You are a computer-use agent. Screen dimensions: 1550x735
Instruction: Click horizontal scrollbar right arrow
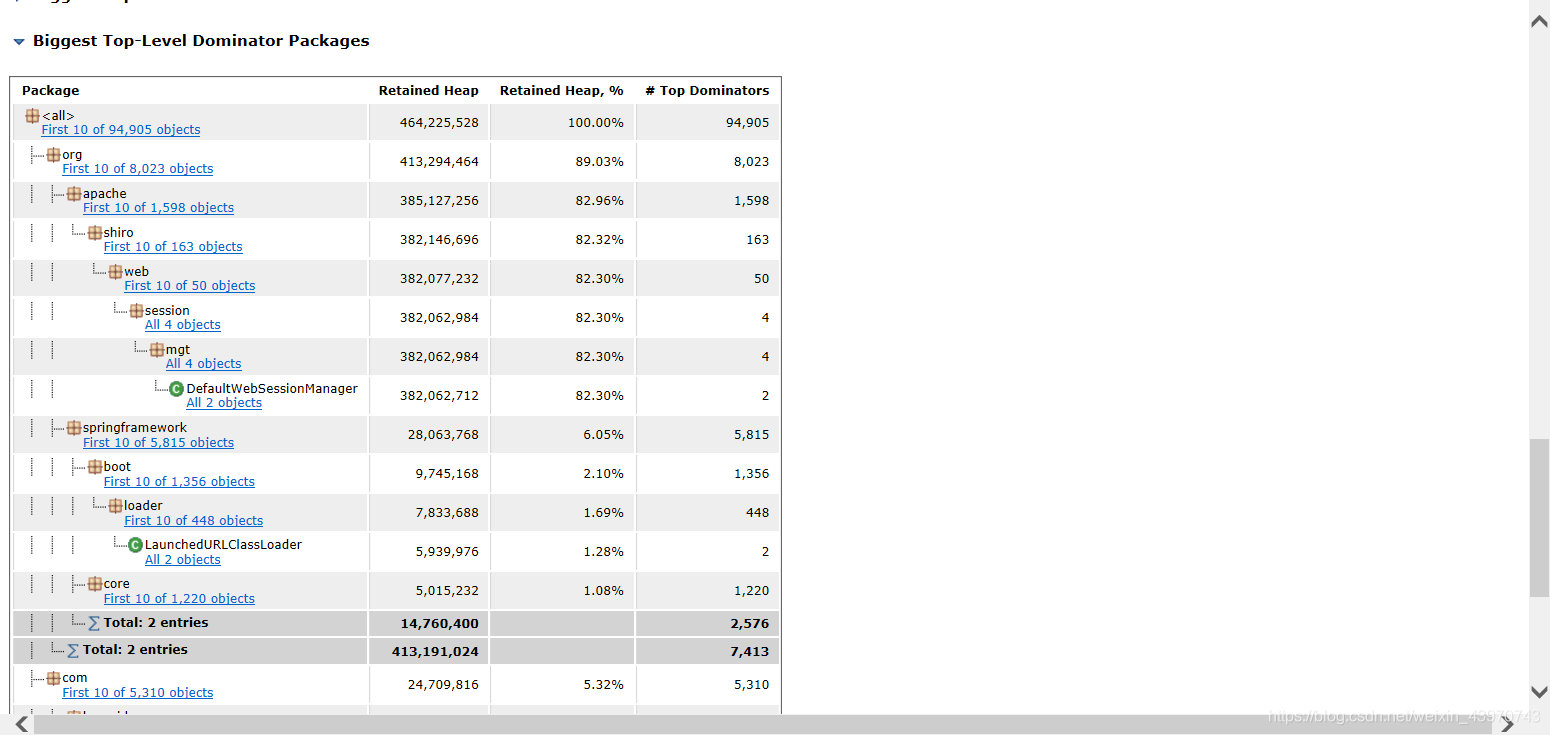click(x=1508, y=725)
